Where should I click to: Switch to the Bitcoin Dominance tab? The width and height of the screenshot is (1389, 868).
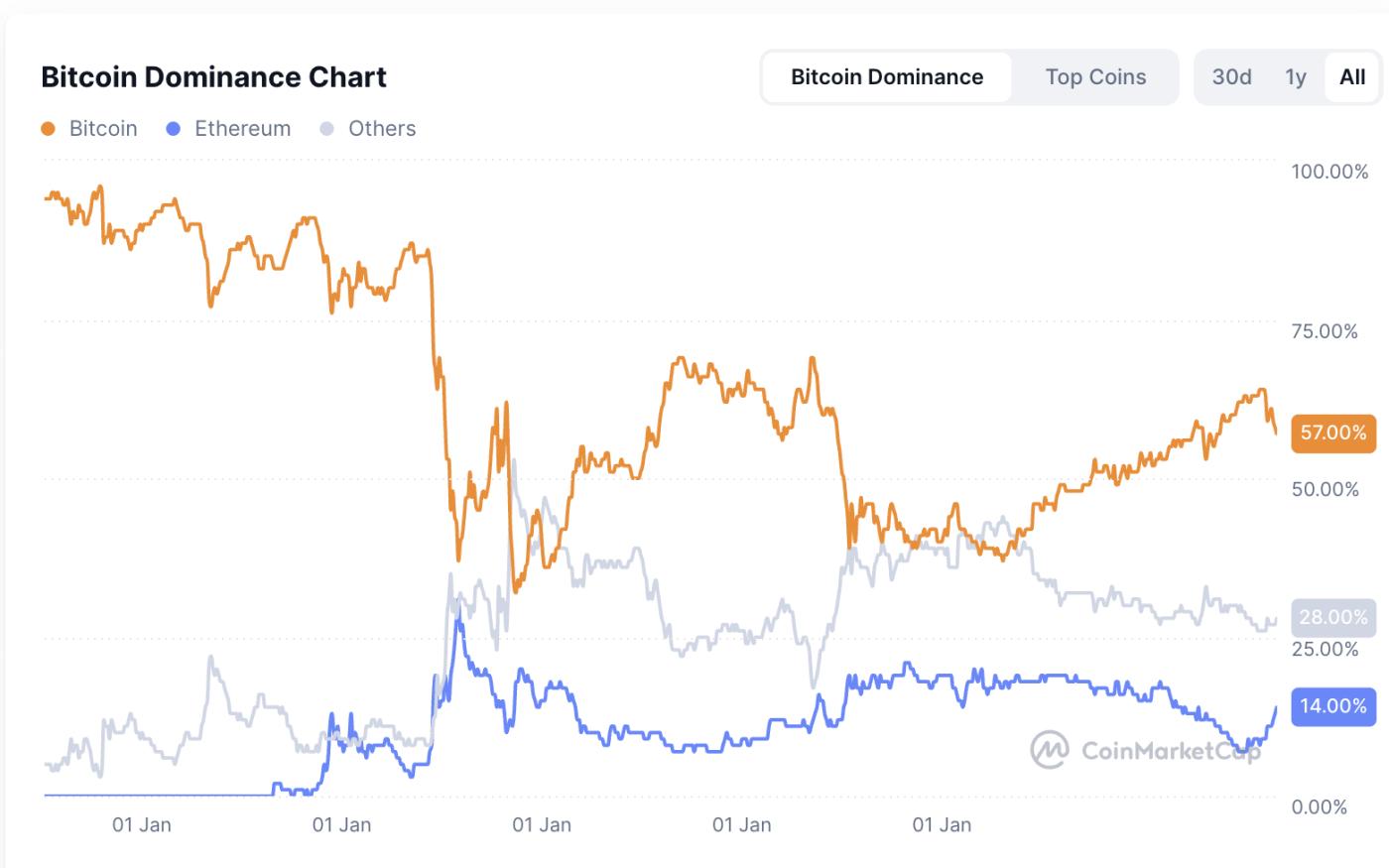click(x=886, y=76)
